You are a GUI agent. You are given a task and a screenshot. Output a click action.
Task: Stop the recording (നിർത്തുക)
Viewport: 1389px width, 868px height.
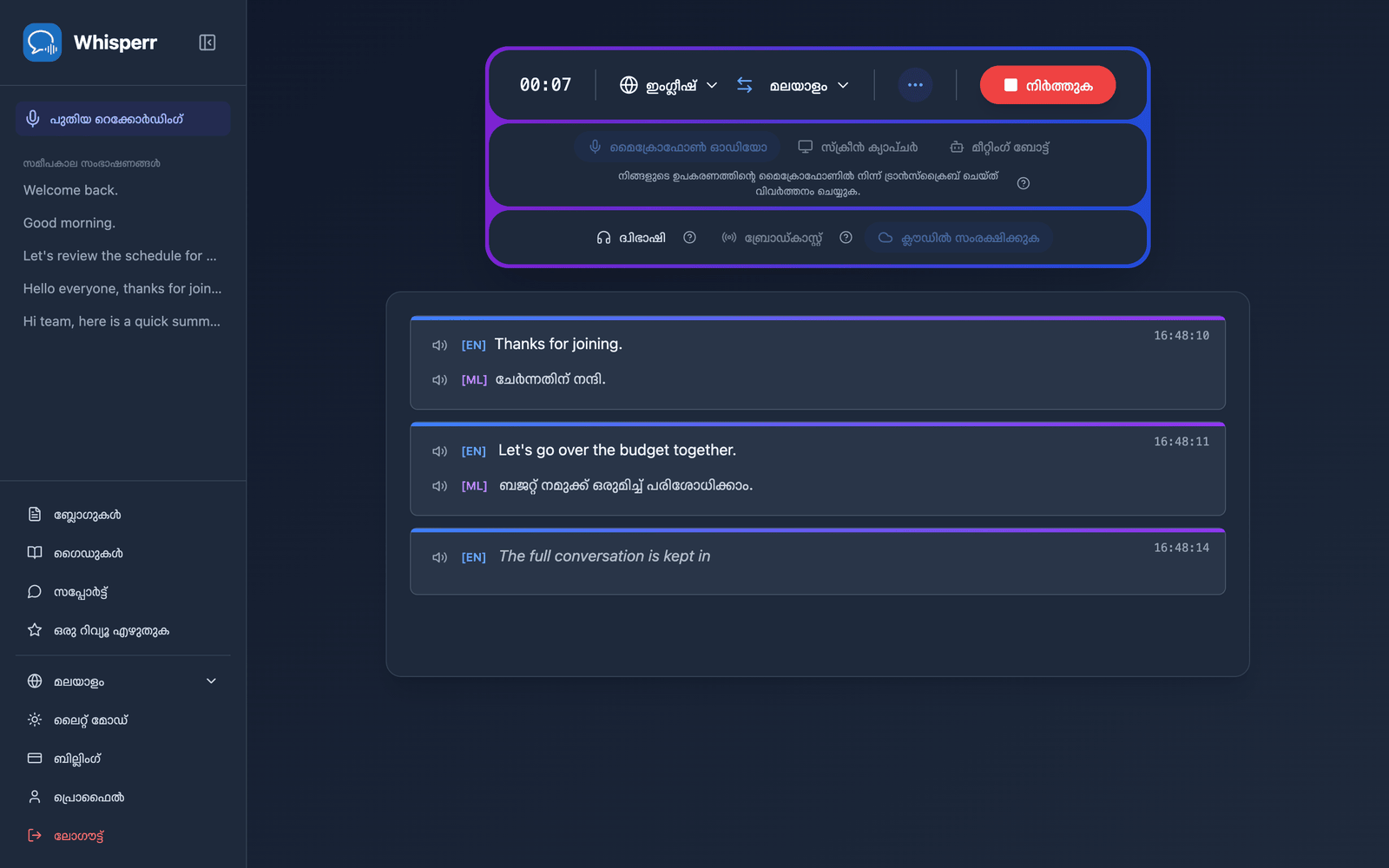tap(1048, 85)
